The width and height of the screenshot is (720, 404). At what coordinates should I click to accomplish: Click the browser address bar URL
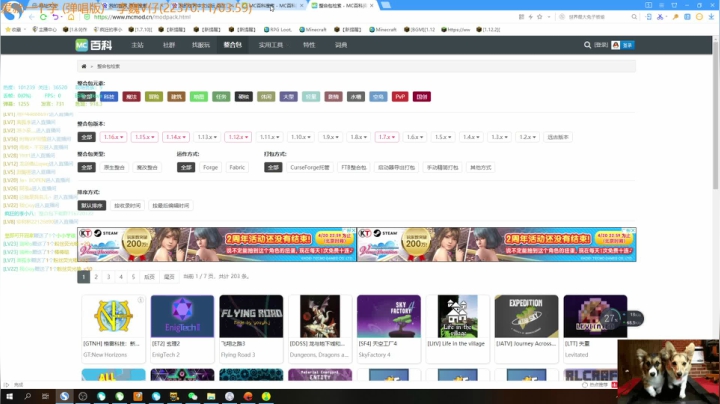[x=142, y=17]
